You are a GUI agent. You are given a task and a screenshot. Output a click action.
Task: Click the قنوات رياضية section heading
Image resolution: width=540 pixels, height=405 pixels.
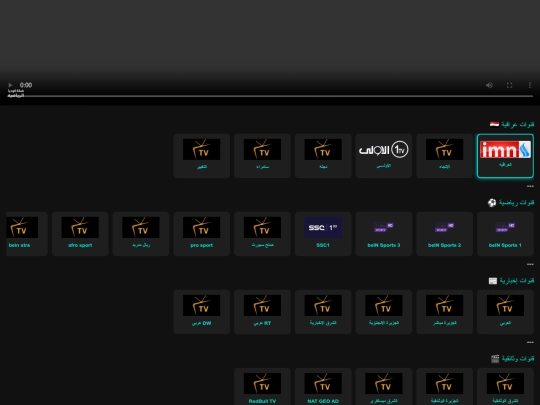[511, 202]
